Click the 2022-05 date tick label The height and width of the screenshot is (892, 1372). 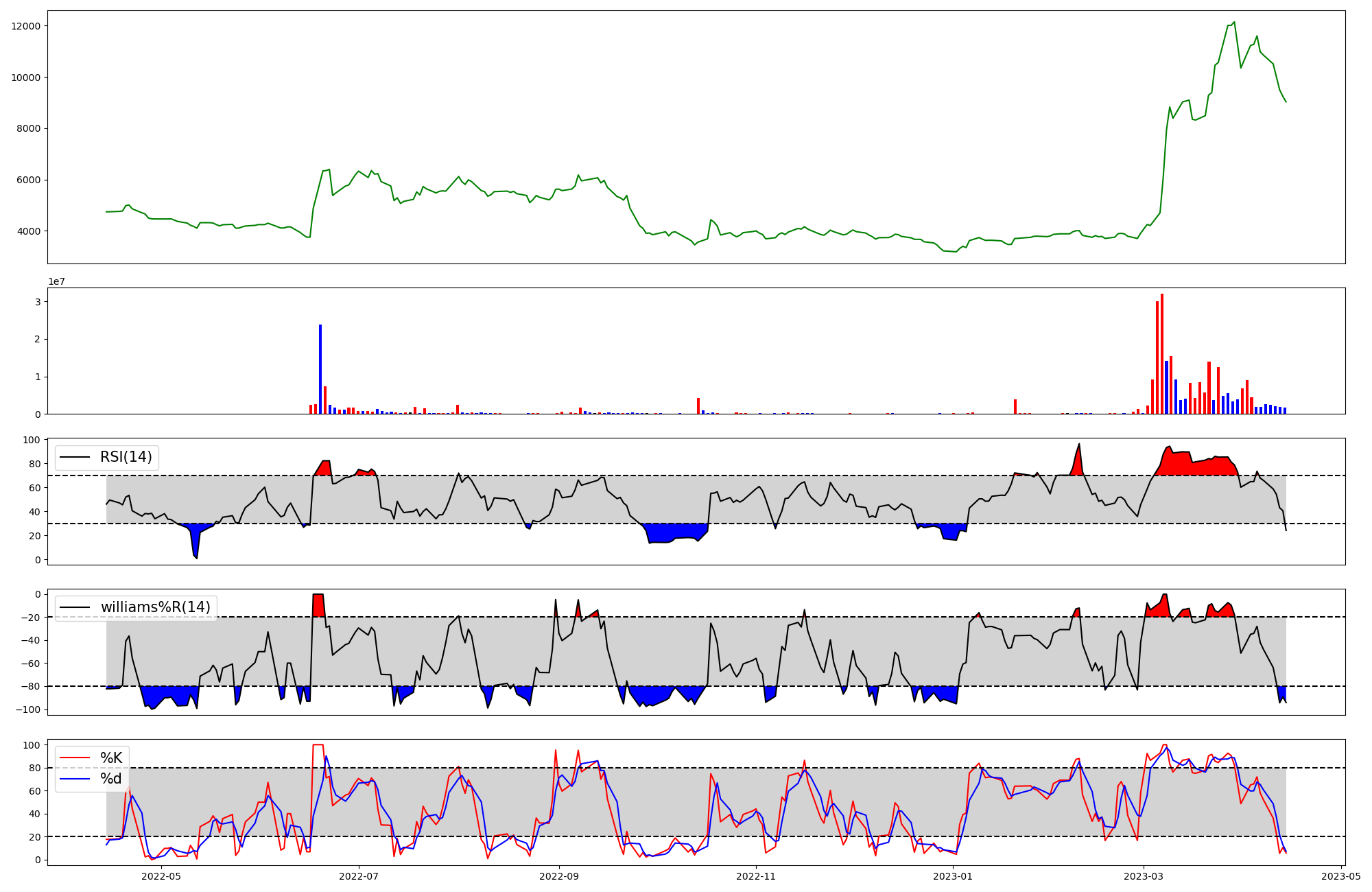pyautogui.click(x=161, y=876)
